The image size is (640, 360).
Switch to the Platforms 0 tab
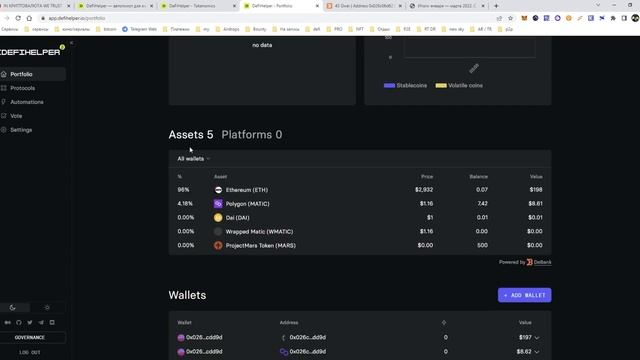[251, 135]
